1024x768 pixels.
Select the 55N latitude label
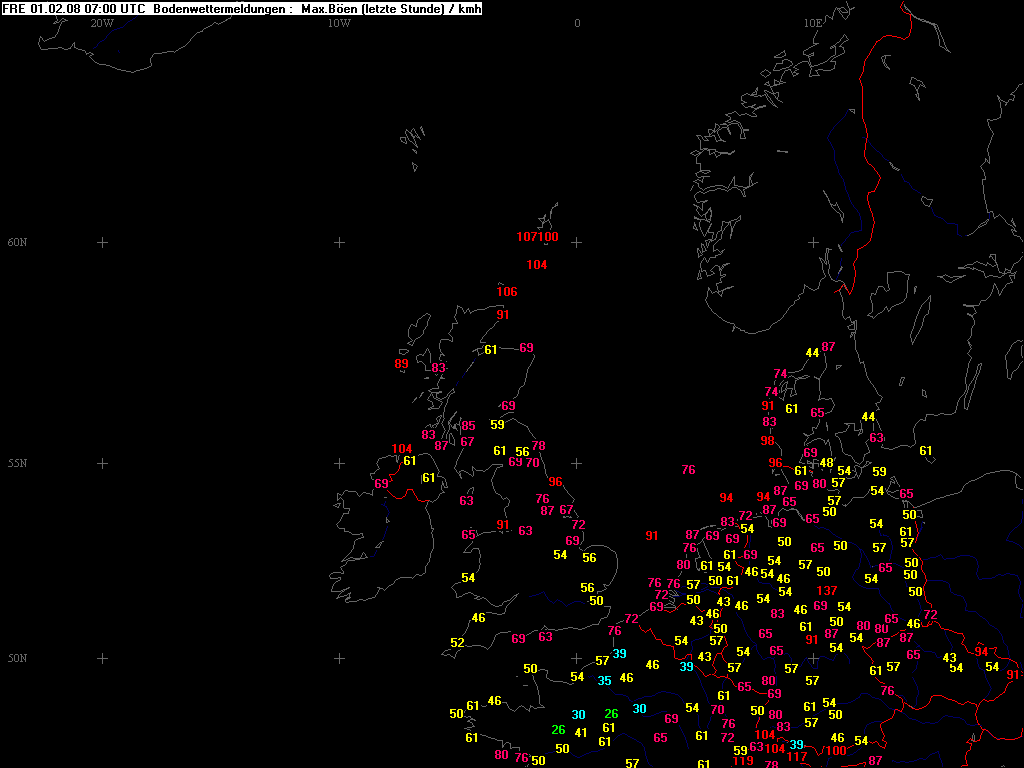pyautogui.click(x=18, y=464)
